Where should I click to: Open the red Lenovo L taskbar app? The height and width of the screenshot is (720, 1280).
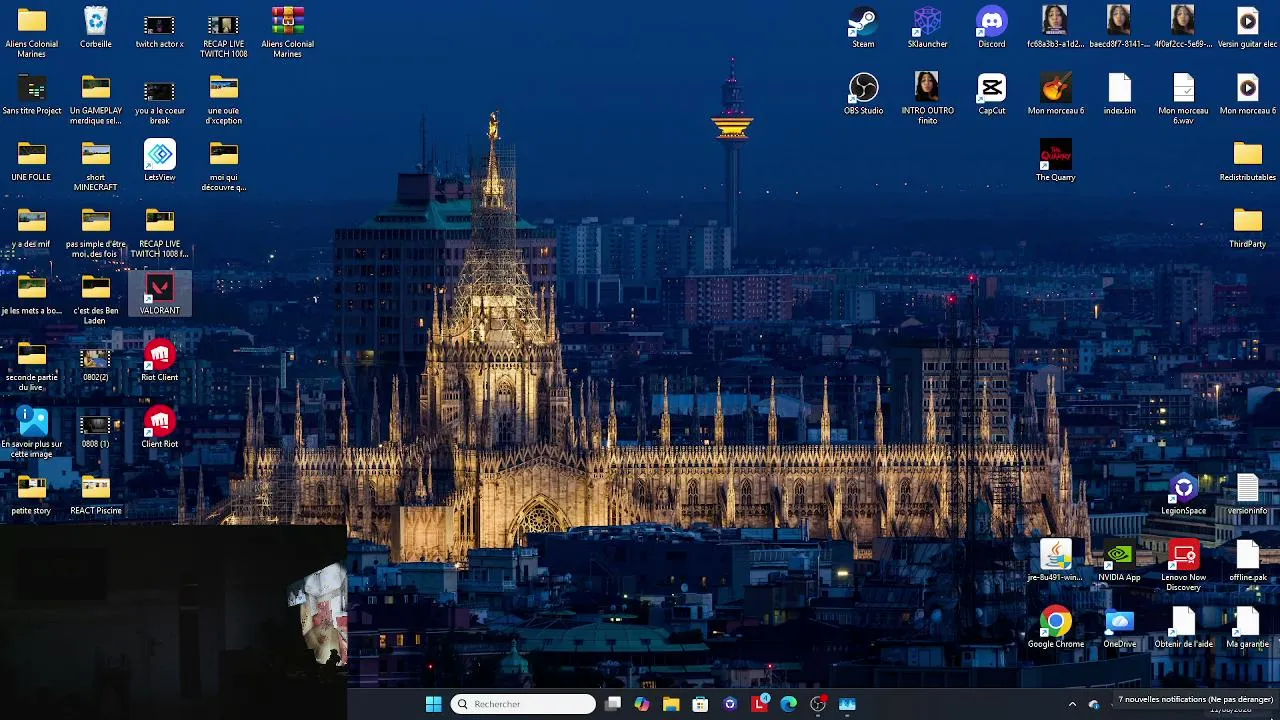pyautogui.click(x=759, y=704)
